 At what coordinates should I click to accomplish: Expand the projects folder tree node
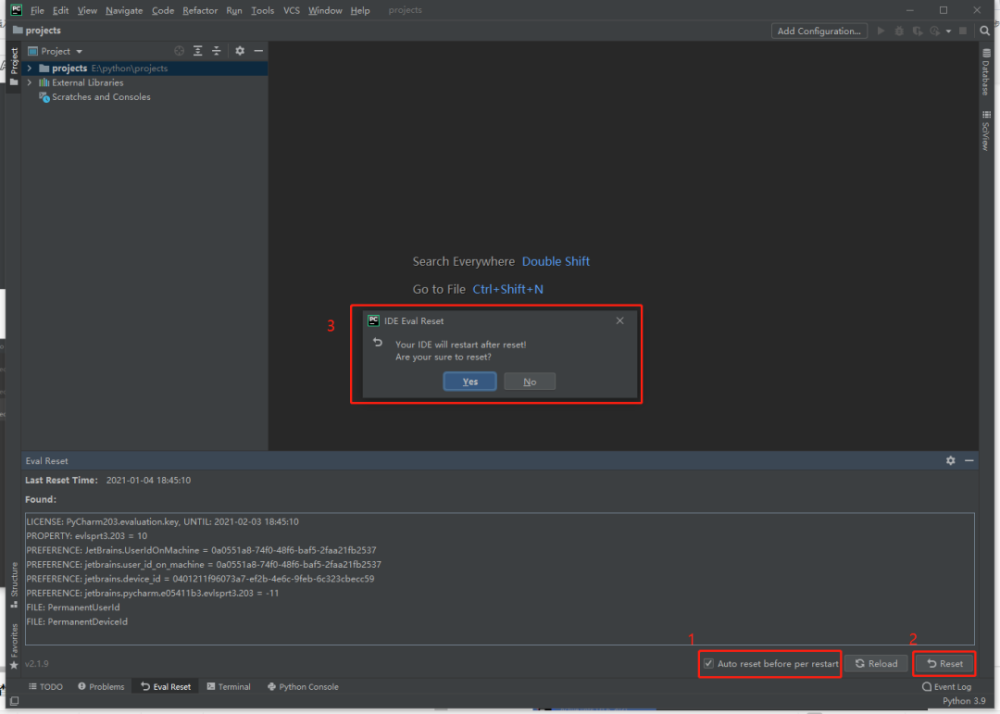click(x=29, y=68)
